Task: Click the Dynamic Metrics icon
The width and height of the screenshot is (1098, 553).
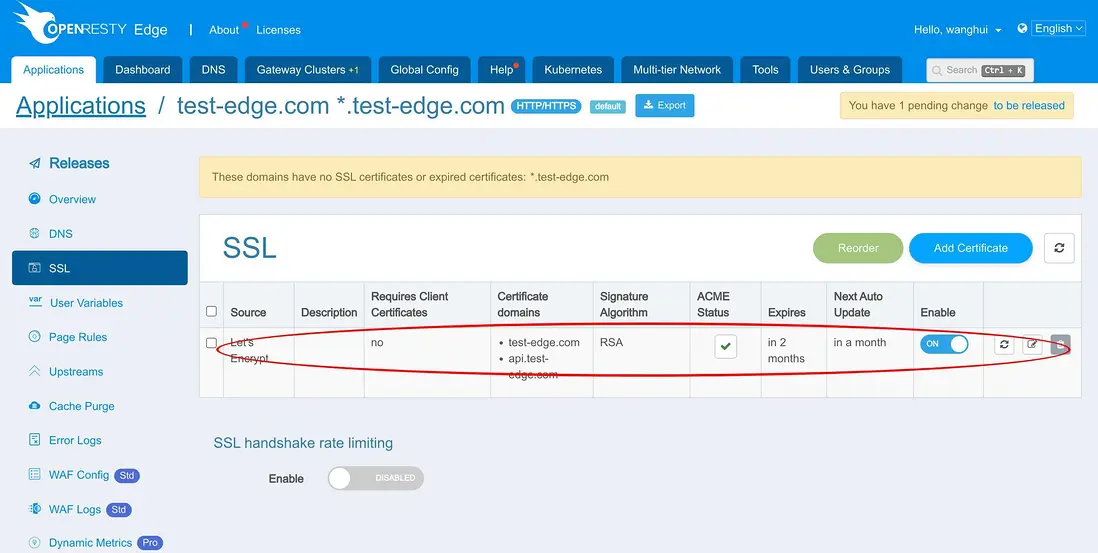Action: tap(34, 542)
